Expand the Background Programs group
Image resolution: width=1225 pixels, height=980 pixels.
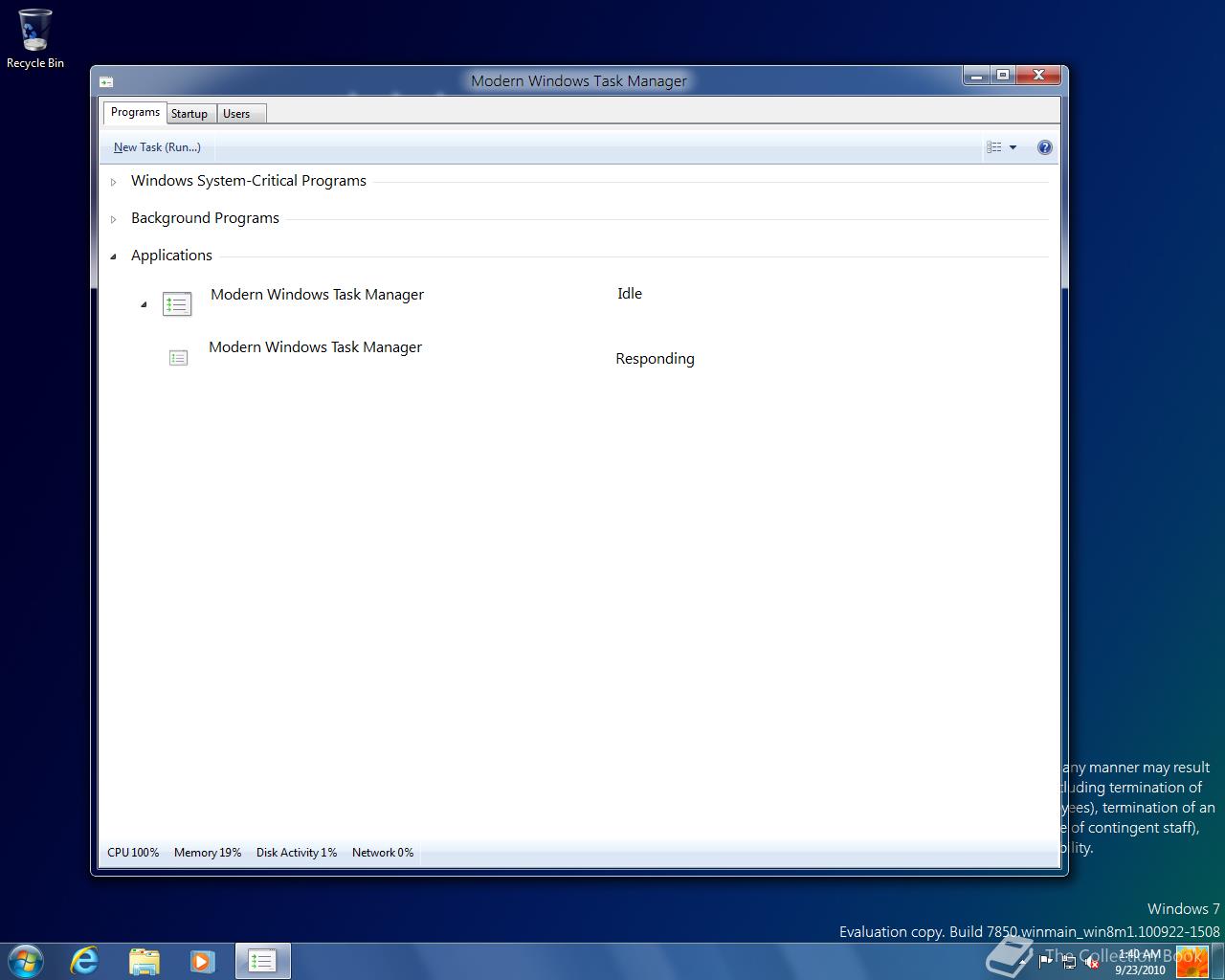pos(113,219)
